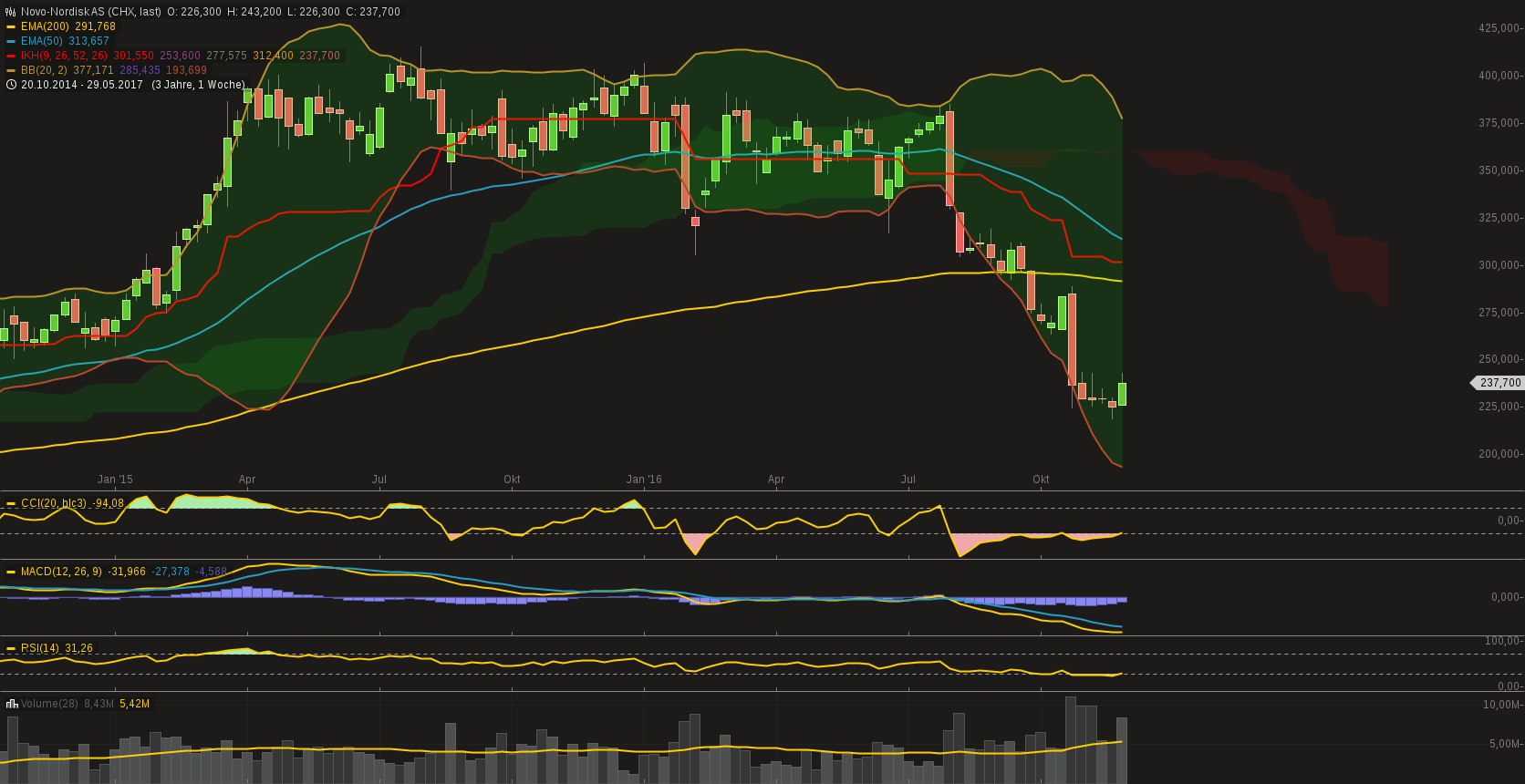
Task: Click the clock icon next to date range
Action: (11, 85)
